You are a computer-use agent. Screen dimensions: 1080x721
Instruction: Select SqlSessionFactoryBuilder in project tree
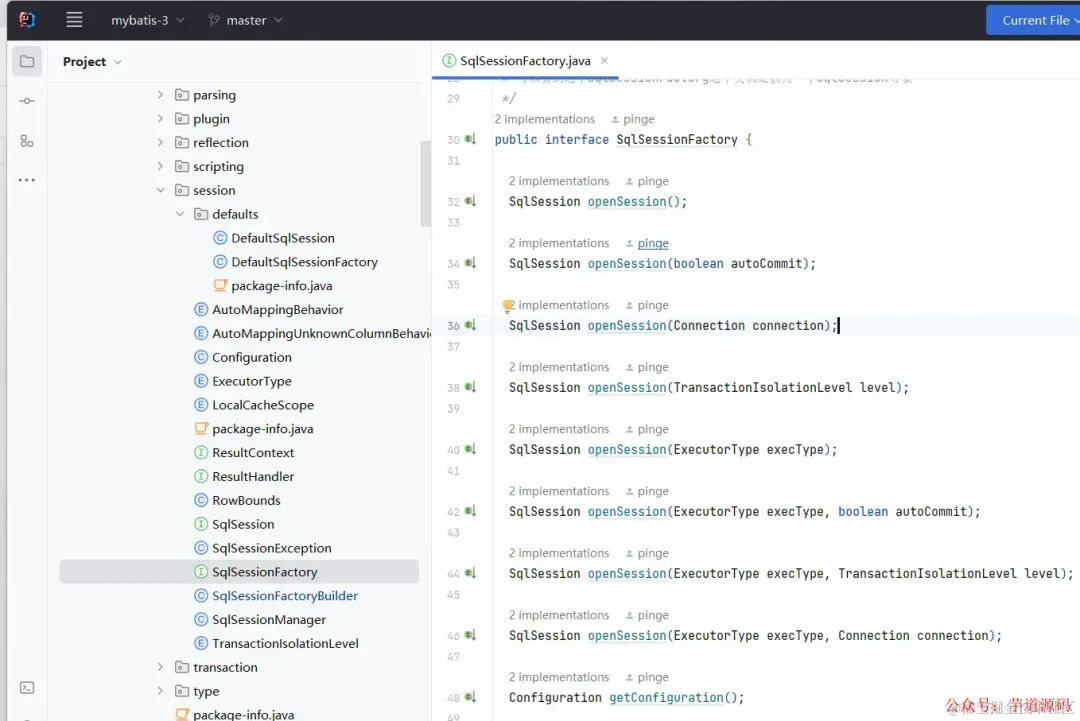click(x=284, y=596)
